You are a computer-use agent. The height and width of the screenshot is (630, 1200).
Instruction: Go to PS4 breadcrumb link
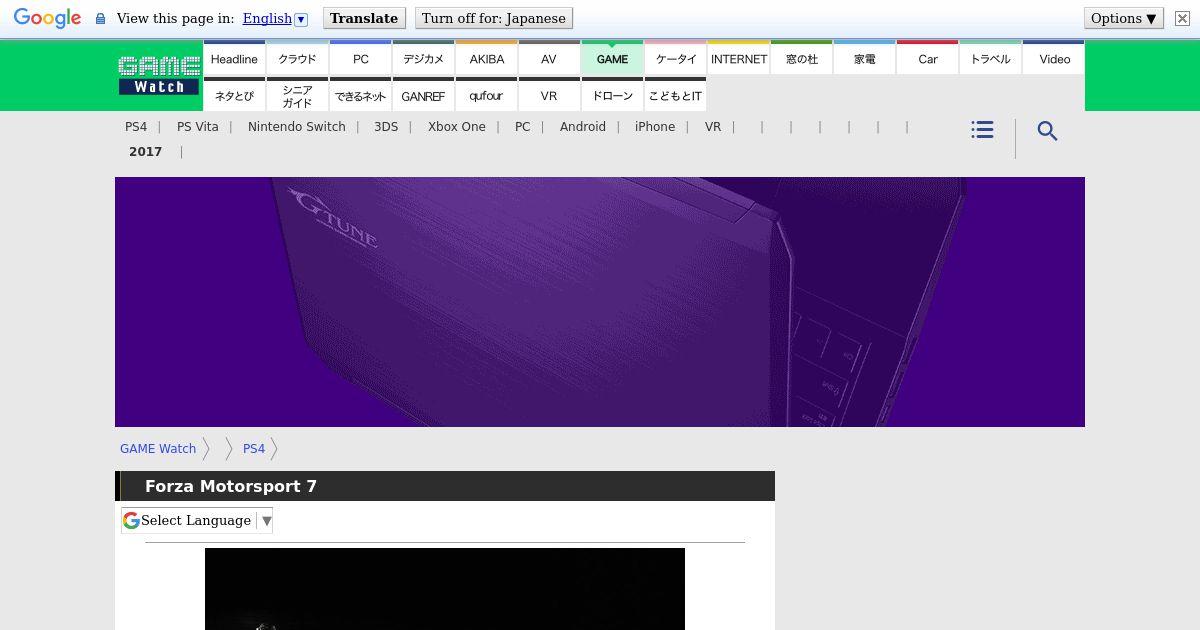254,449
